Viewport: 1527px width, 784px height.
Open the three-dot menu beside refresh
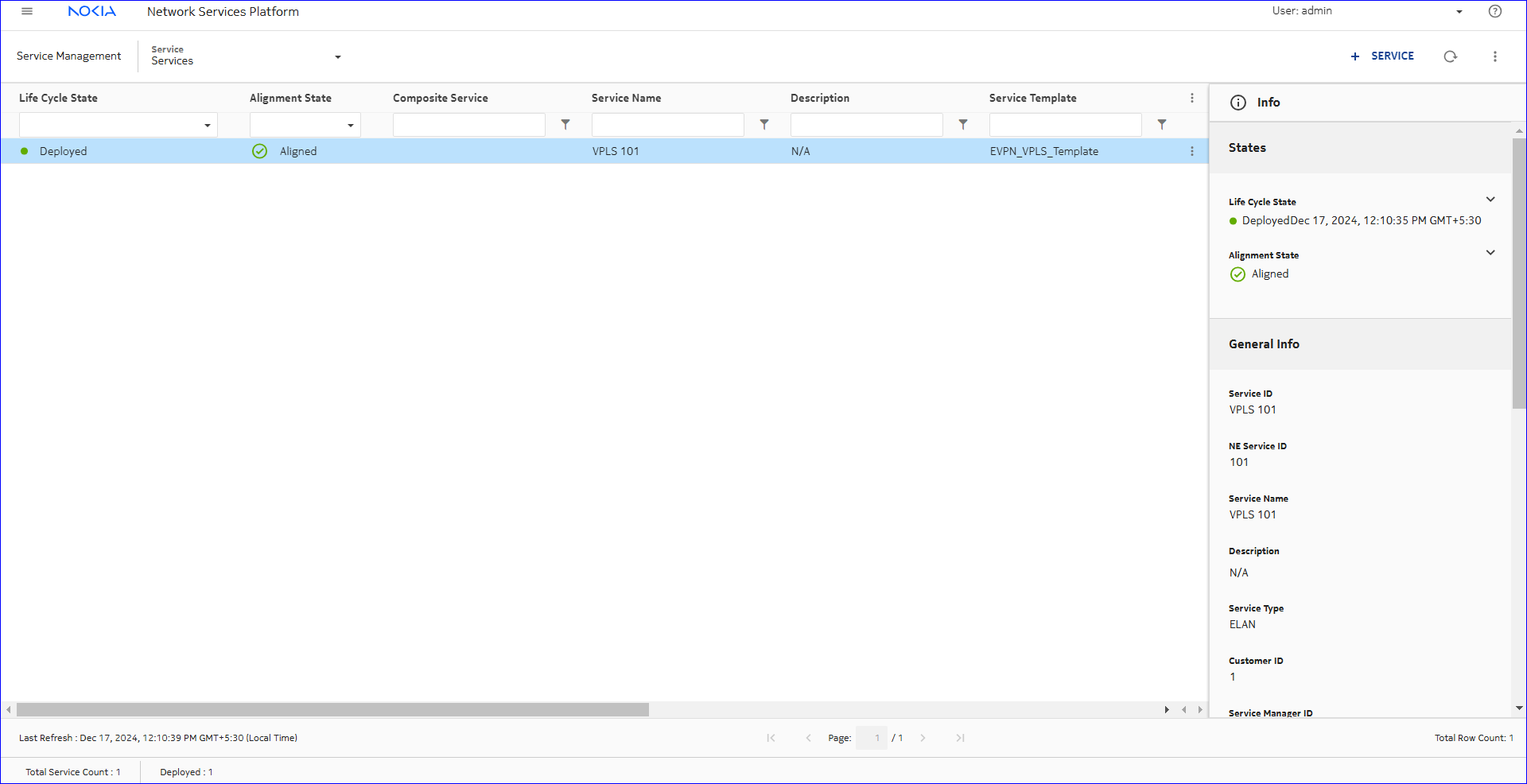tap(1495, 56)
